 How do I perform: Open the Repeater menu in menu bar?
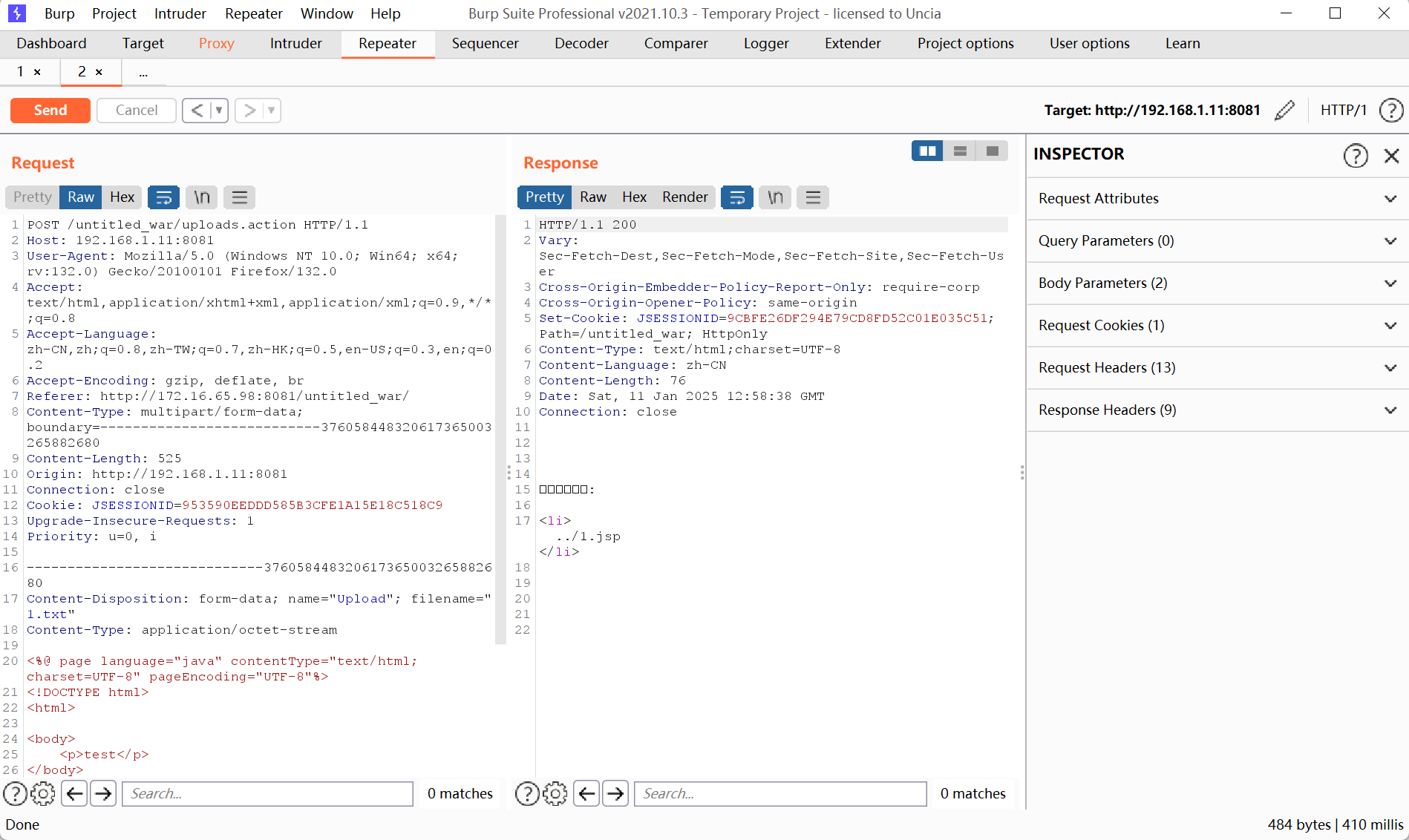click(253, 13)
